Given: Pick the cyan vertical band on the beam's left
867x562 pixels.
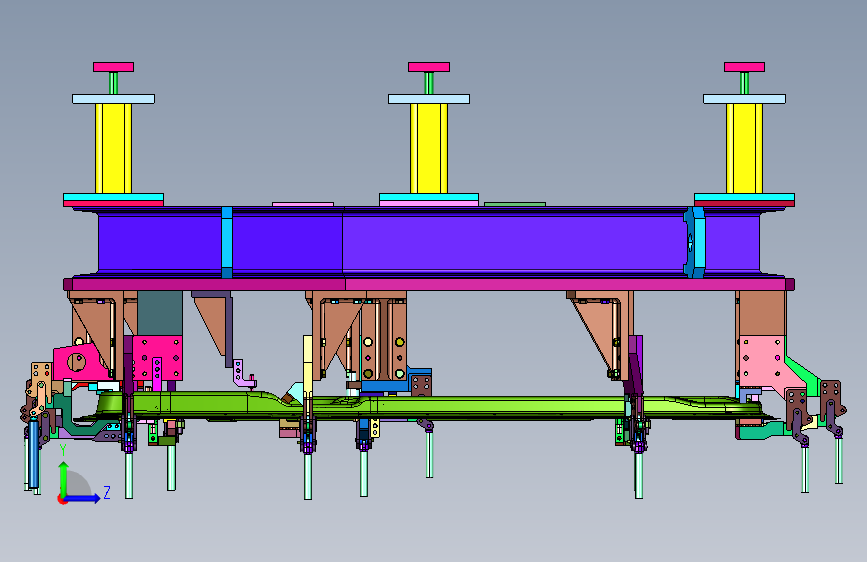Looking at the screenshot, I should point(227,242).
